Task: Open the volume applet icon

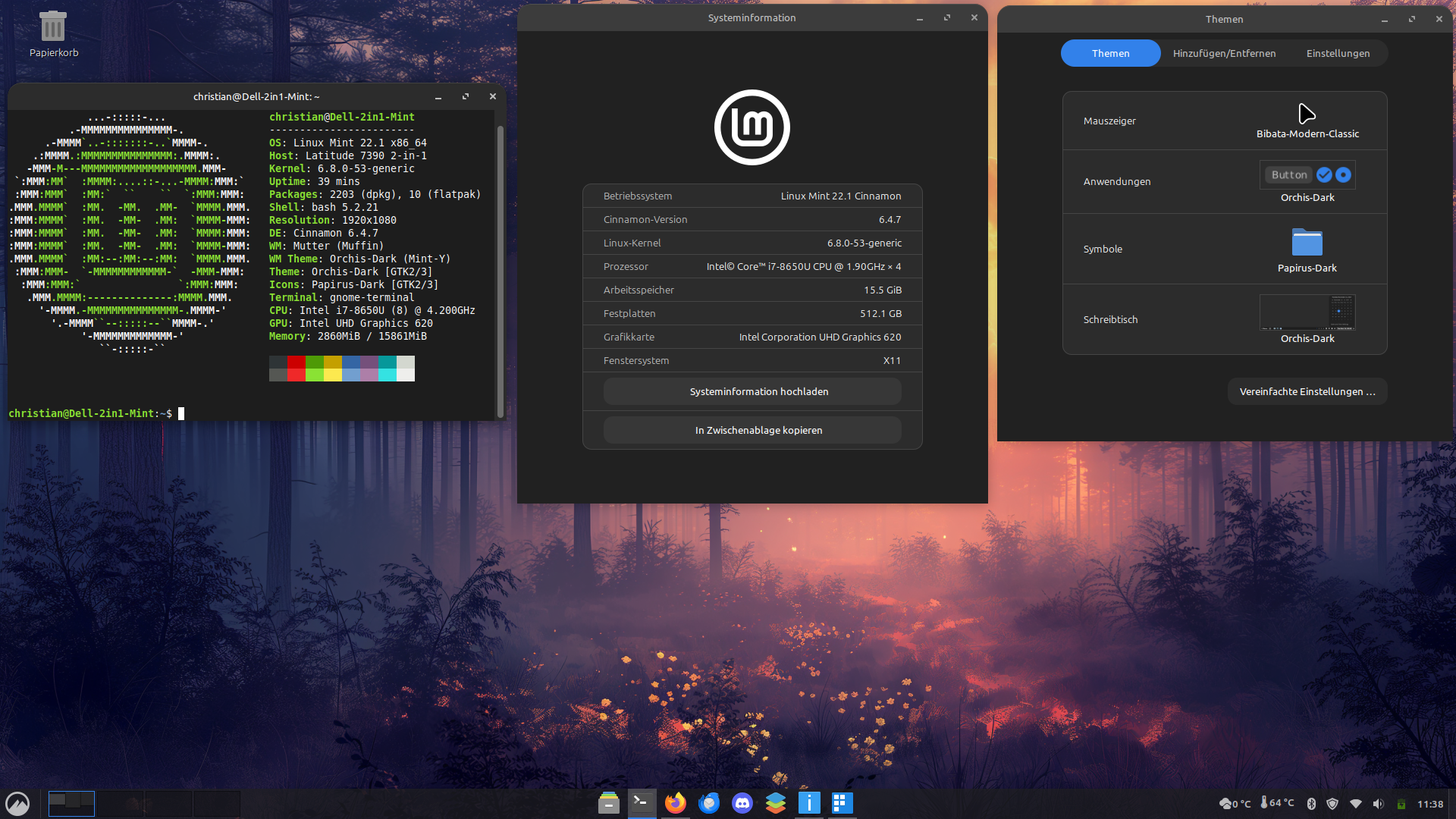Action: (1378, 804)
